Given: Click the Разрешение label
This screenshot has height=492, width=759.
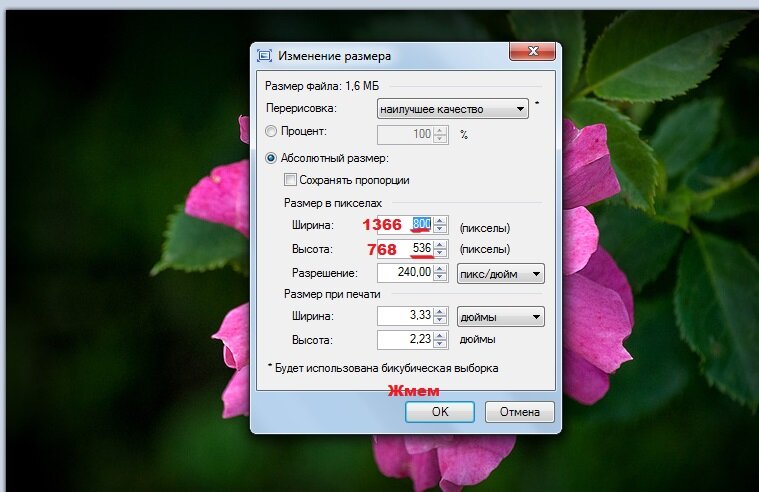Looking at the screenshot, I should pos(325,273).
